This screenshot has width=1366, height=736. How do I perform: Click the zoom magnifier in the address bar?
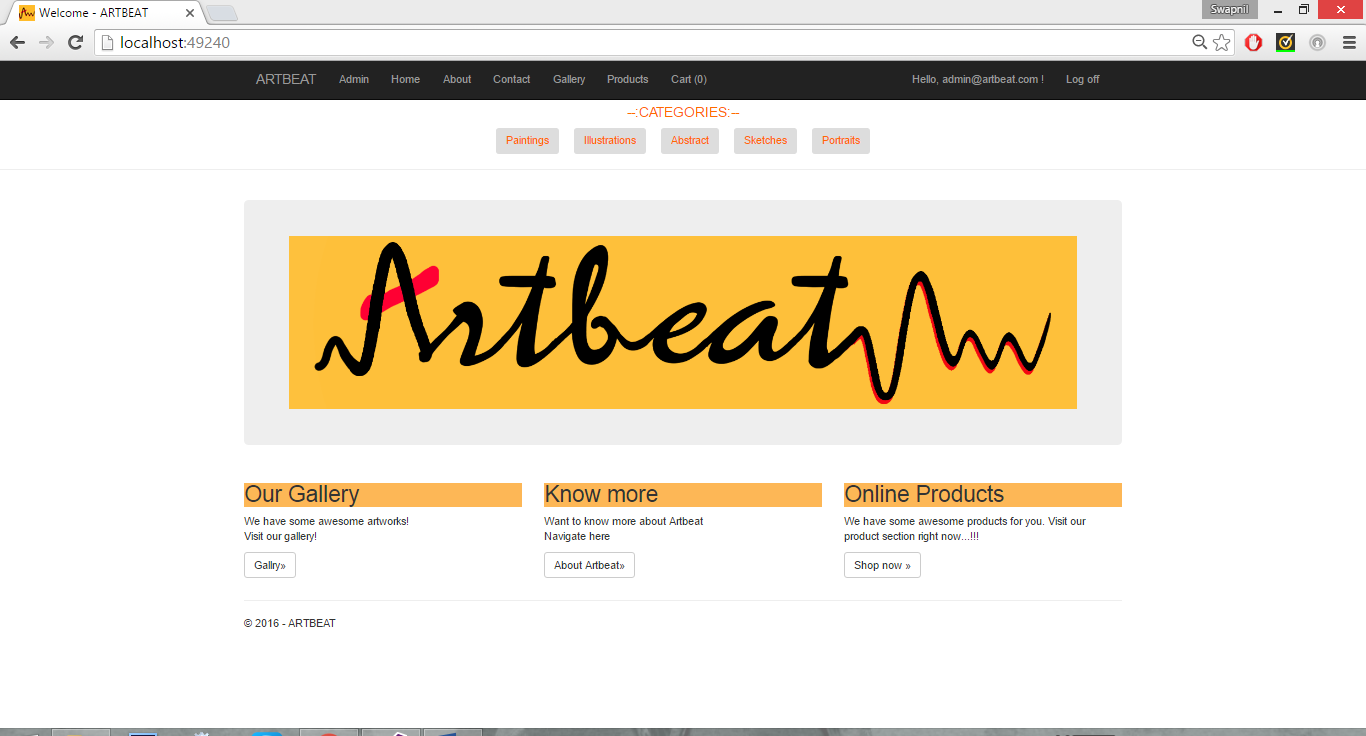point(1199,42)
